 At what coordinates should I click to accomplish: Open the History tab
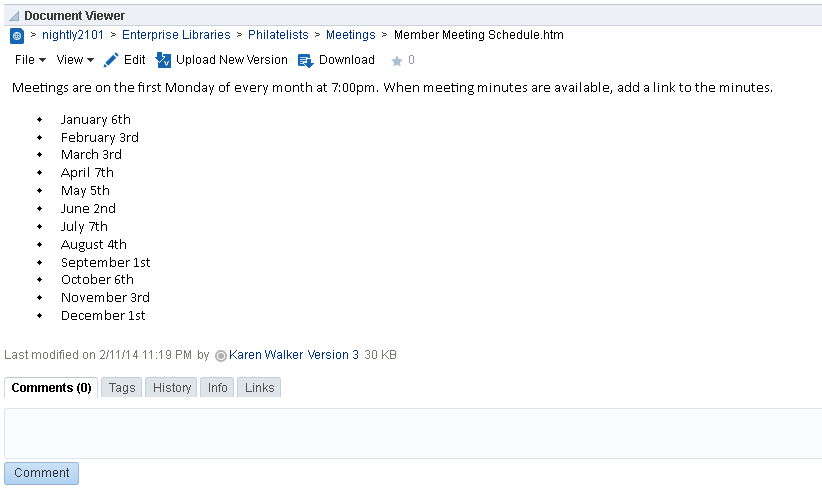pyautogui.click(x=171, y=388)
